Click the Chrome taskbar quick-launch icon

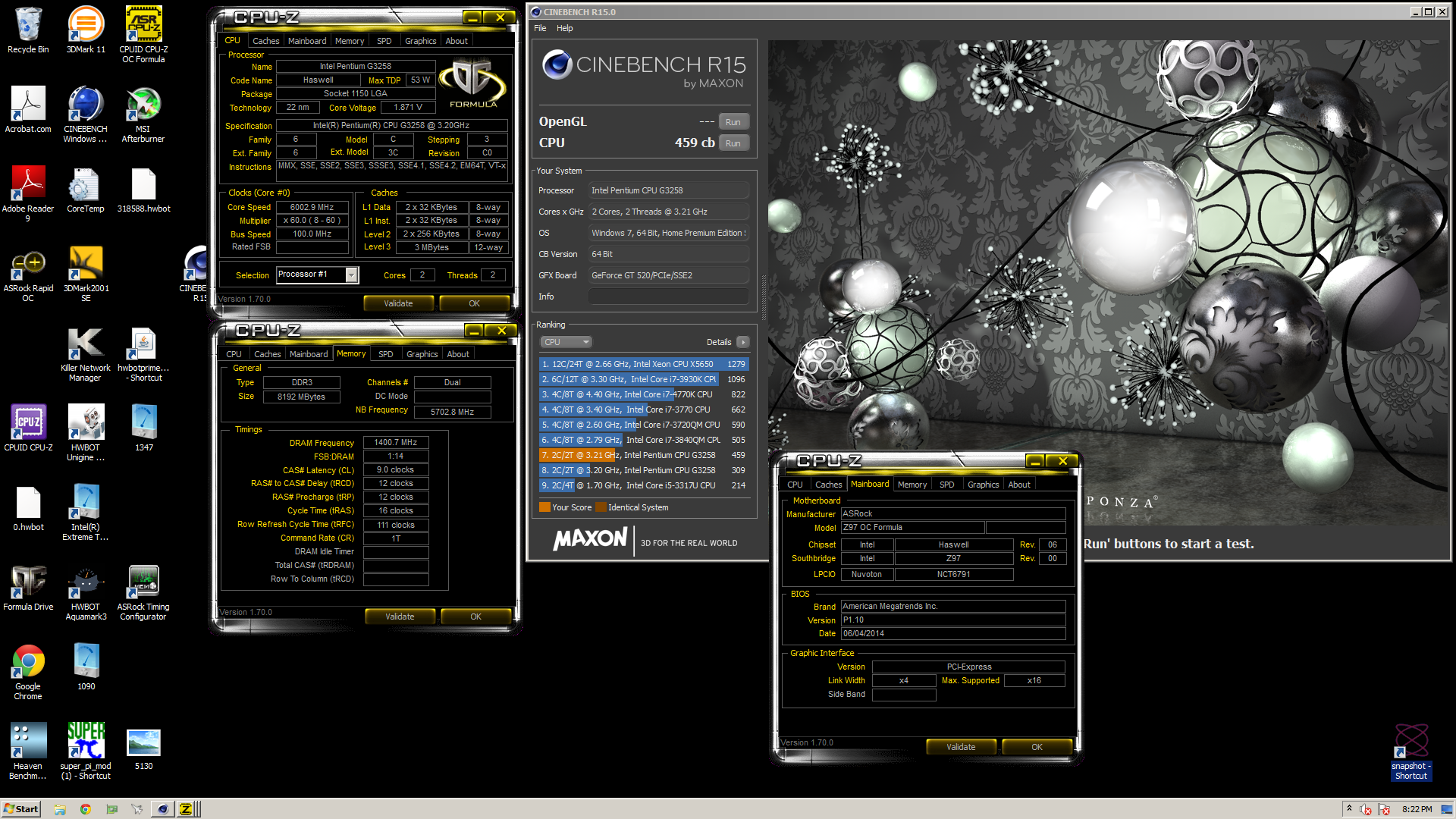86,809
